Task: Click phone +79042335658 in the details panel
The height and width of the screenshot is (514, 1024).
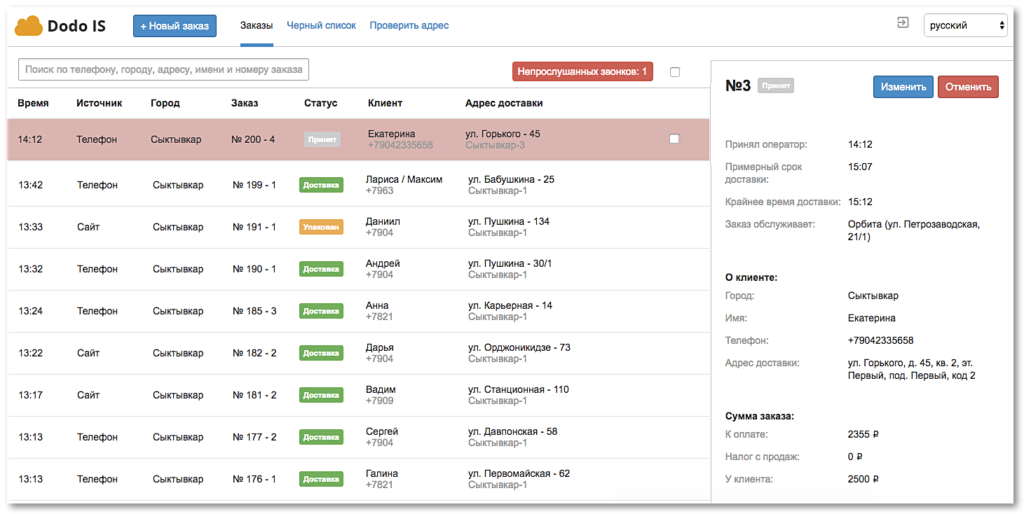Action: coord(880,340)
